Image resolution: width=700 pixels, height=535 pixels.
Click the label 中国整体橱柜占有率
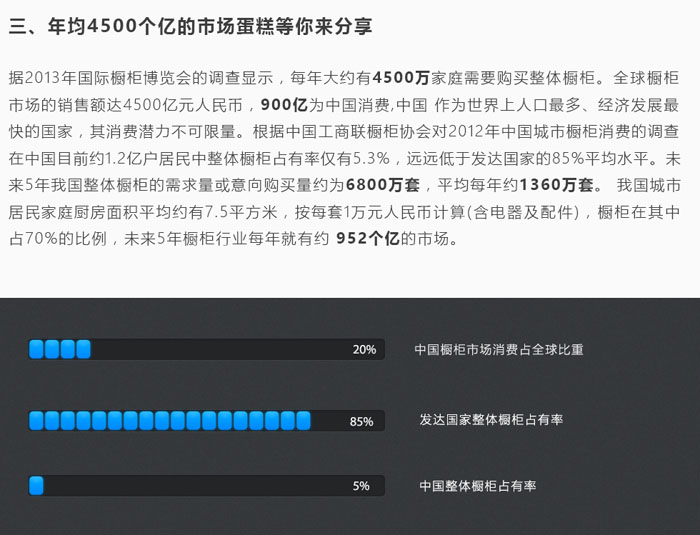point(478,486)
